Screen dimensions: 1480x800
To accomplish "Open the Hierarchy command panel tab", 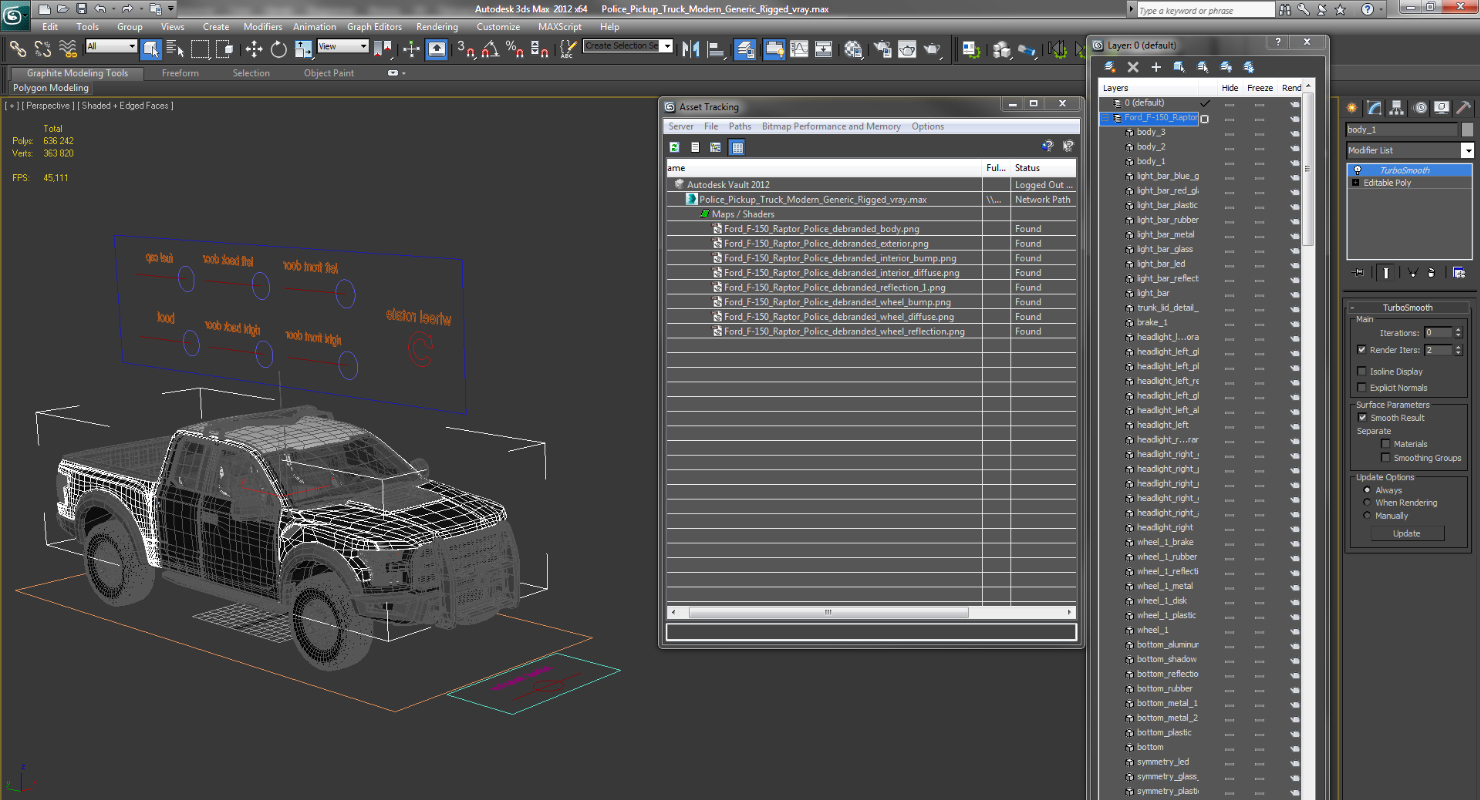I will coord(1397,108).
